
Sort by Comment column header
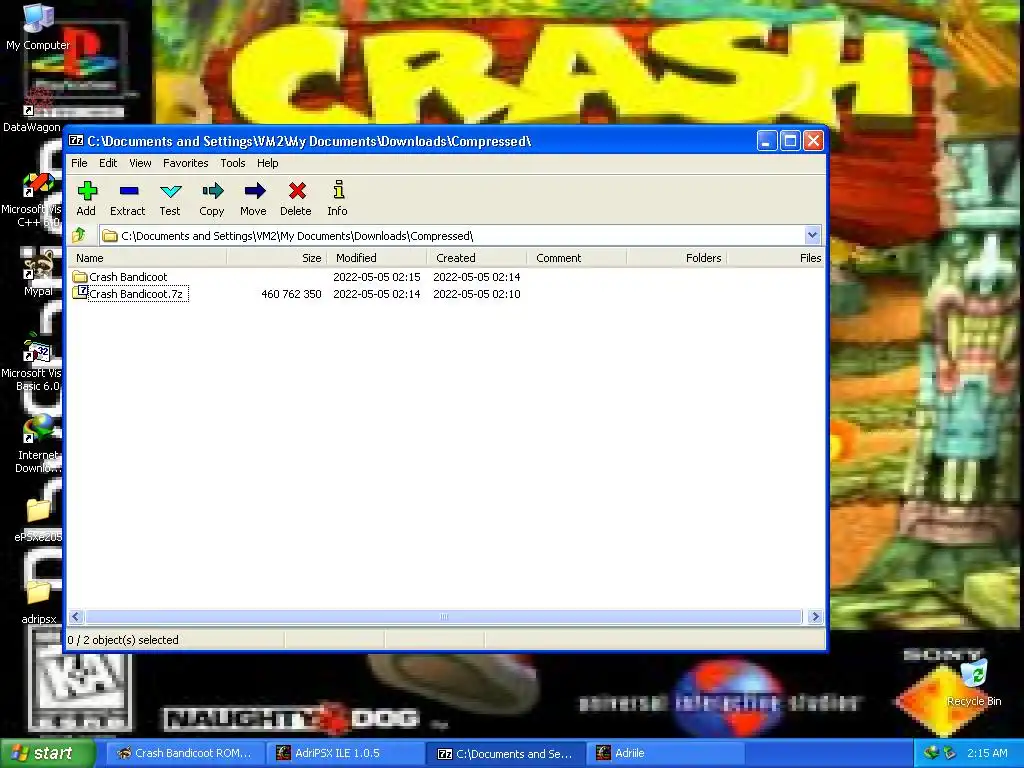(576, 258)
